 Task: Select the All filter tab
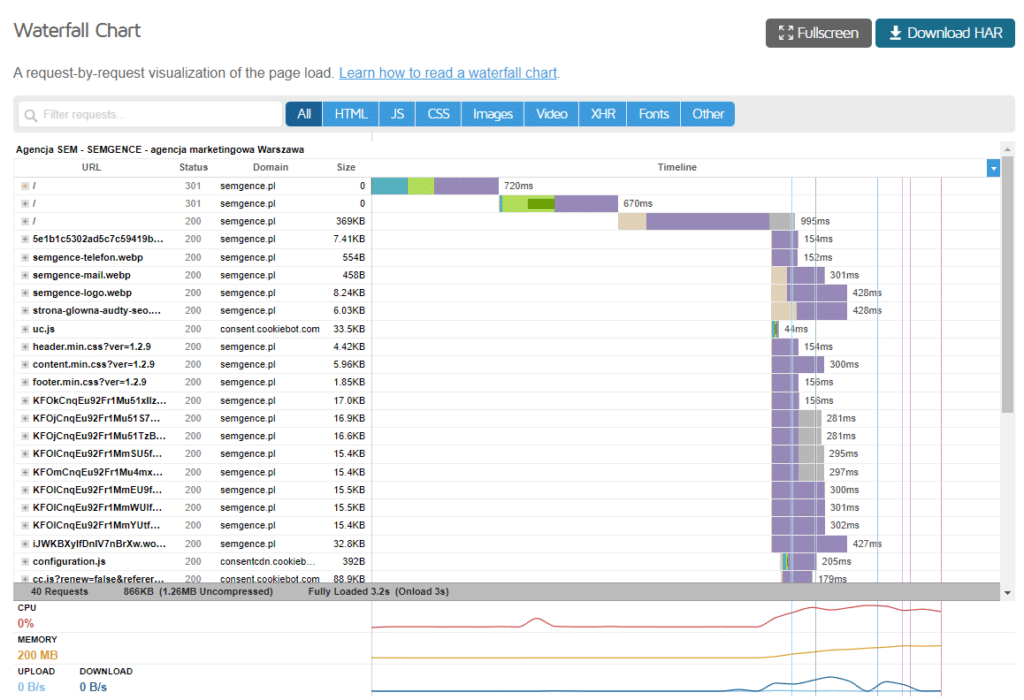click(x=303, y=113)
